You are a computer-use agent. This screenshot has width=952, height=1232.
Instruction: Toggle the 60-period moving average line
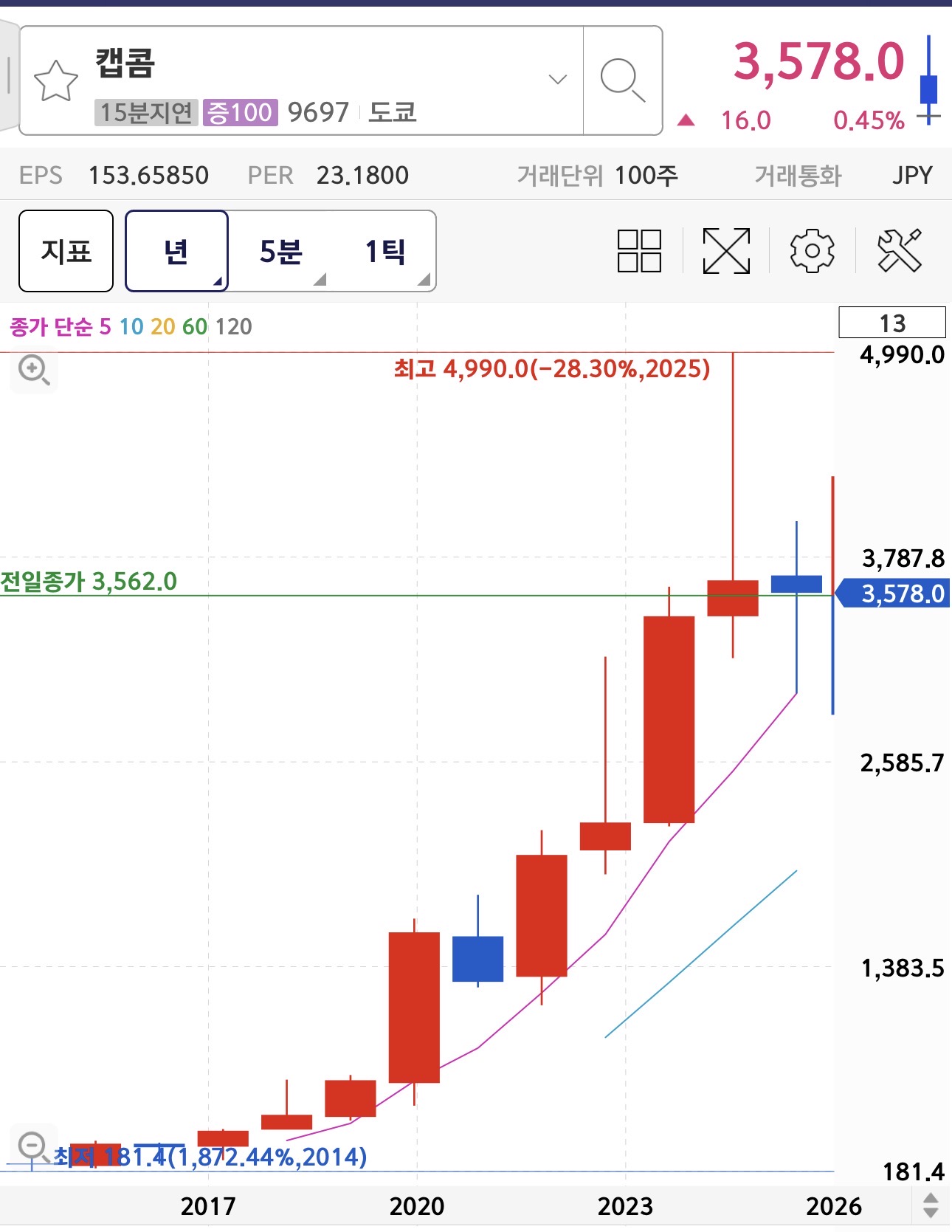195,326
